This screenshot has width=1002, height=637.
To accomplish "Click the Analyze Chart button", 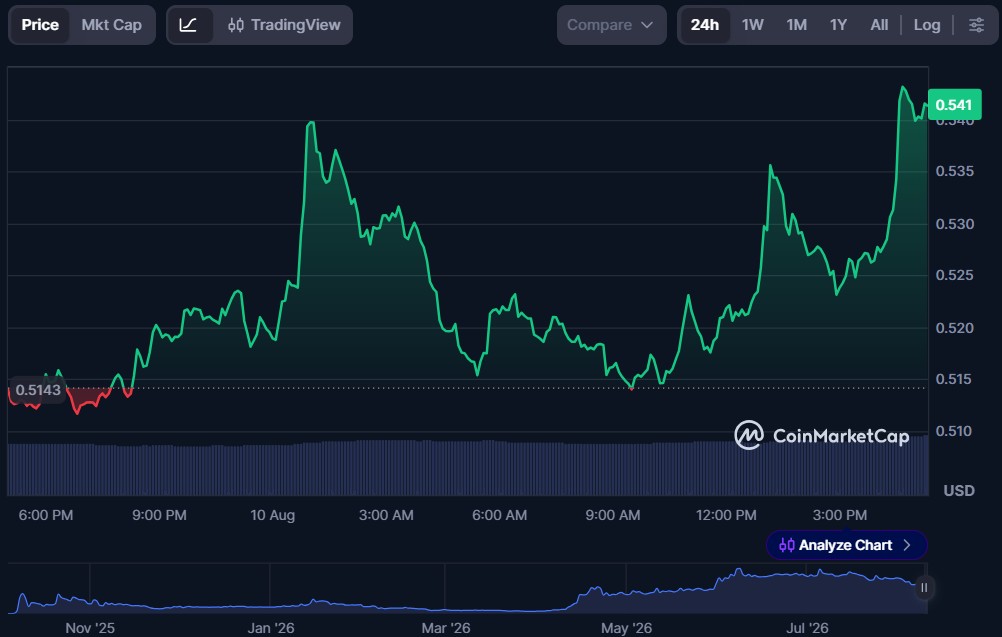I will pyautogui.click(x=846, y=545).
